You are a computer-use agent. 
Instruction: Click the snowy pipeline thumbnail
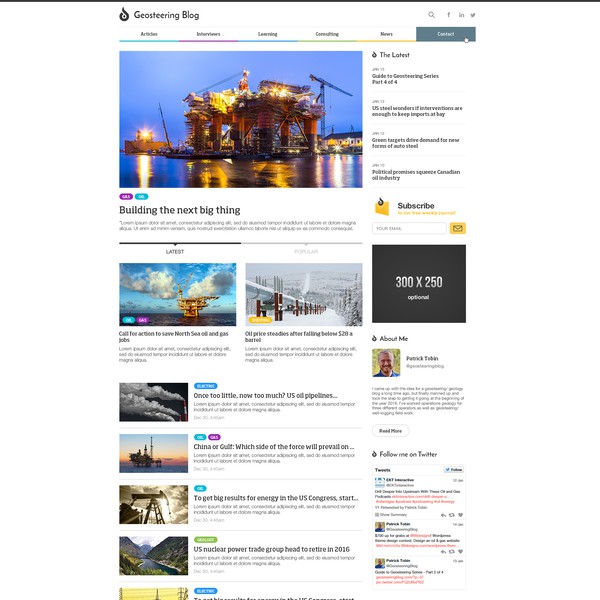(x=304, y=294)
